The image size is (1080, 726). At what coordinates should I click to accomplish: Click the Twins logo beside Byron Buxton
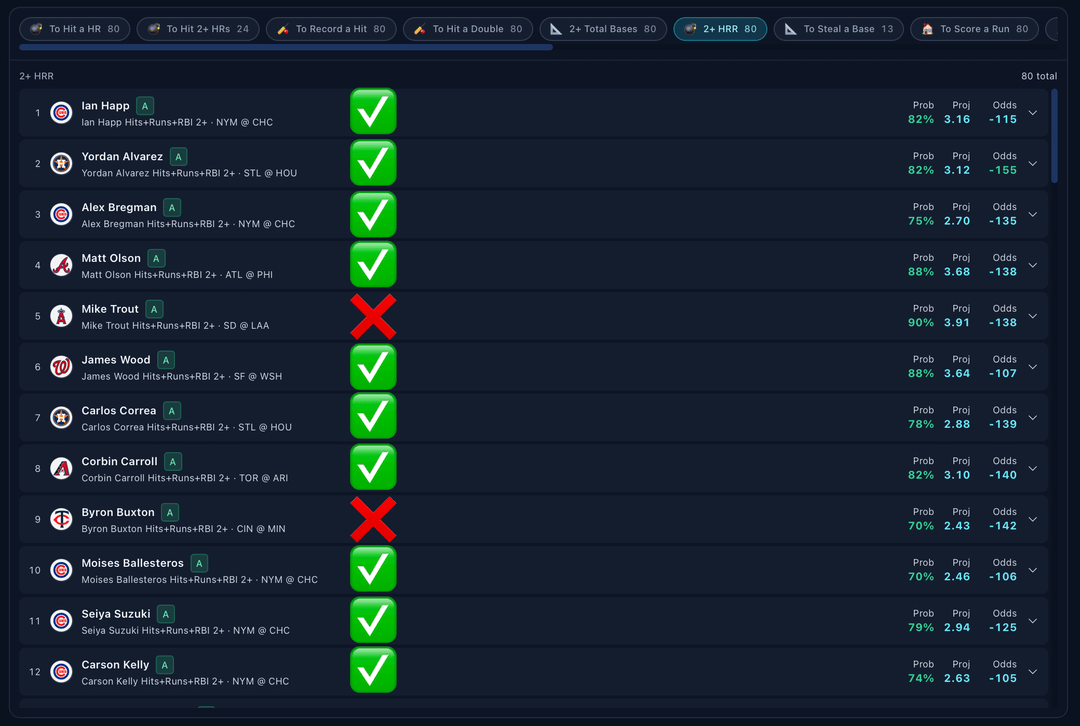tap(61, 519)
